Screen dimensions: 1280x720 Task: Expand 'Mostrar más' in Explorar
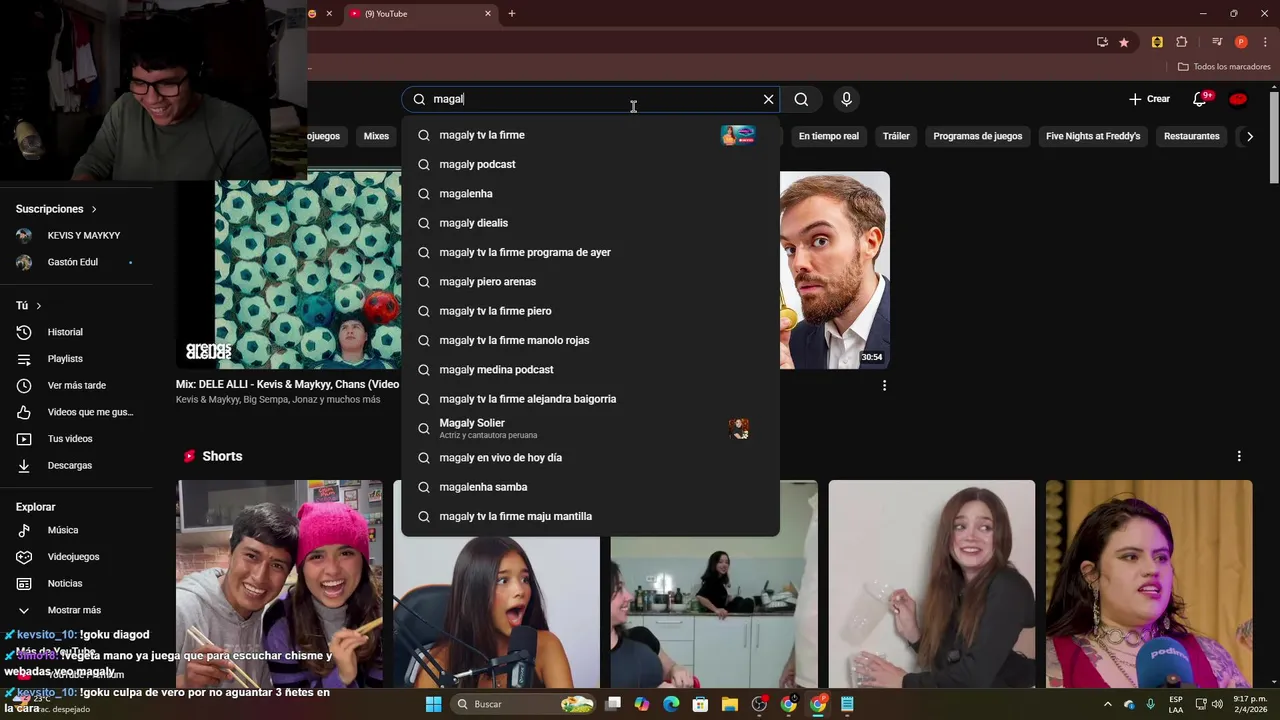[76, 610]
